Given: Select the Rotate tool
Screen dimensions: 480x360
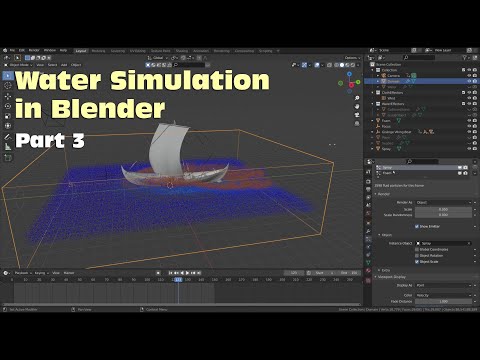Looking at the screenshot, I should tap(8, 106).
